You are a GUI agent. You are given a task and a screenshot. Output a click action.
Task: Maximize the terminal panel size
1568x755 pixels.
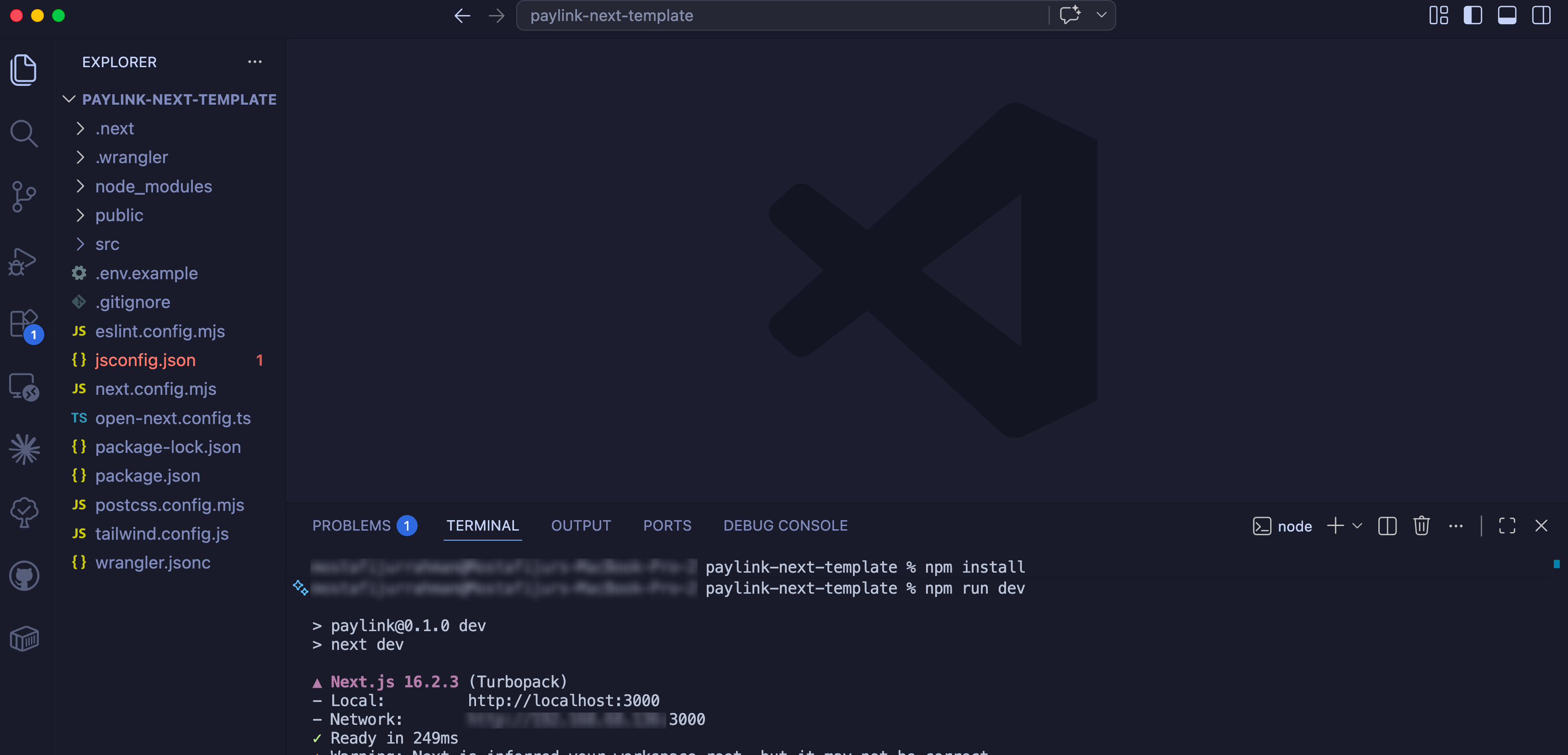point(1507,526)
